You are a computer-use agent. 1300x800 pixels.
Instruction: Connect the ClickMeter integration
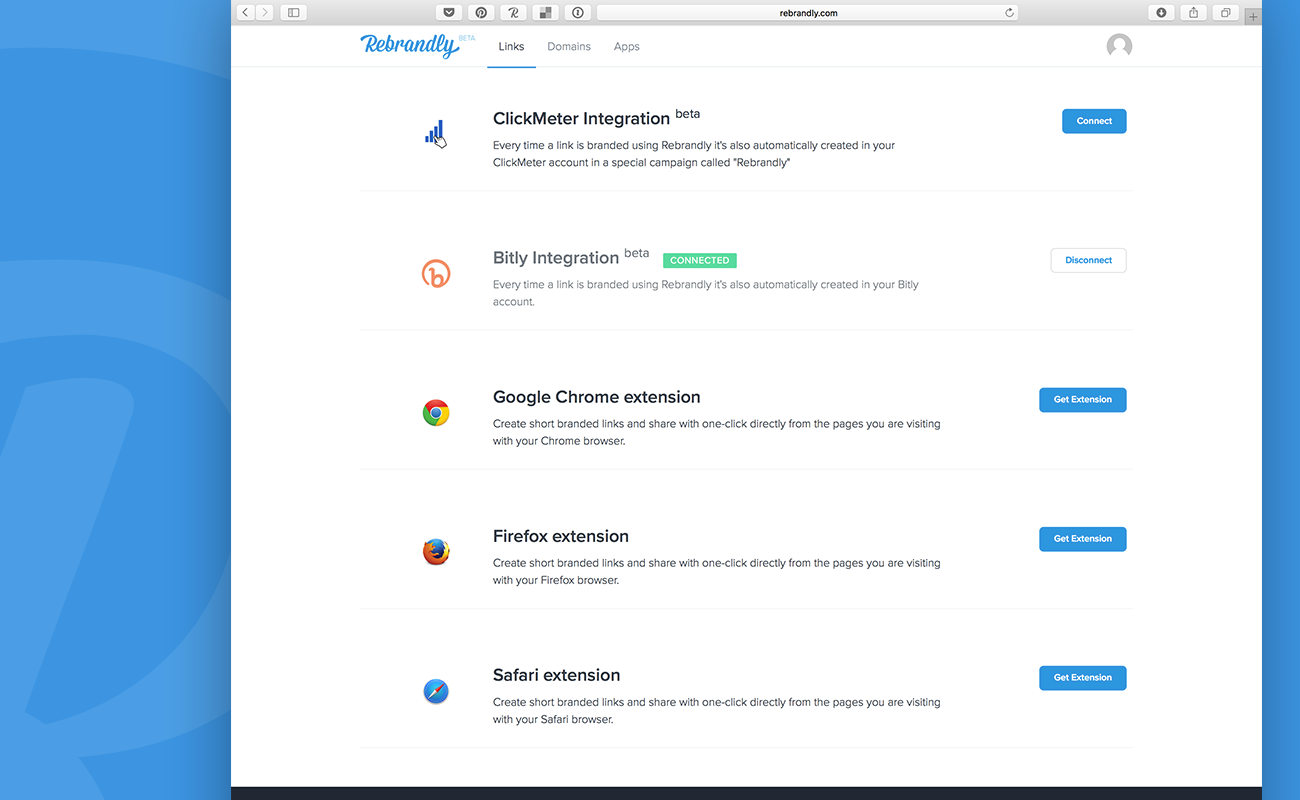click(x=1094, y=121)
